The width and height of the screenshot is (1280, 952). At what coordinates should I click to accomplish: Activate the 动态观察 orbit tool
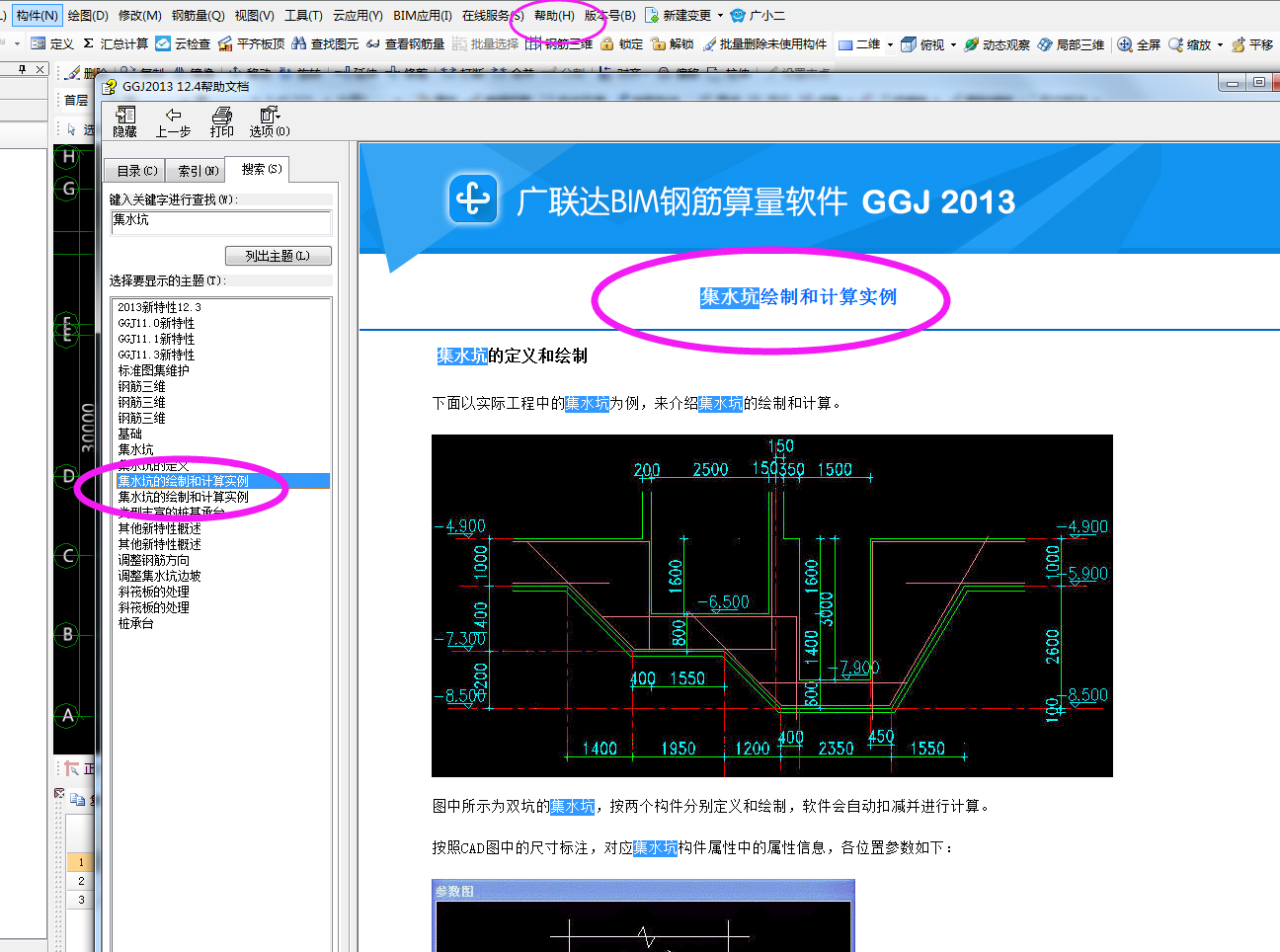tap(997, 44)
